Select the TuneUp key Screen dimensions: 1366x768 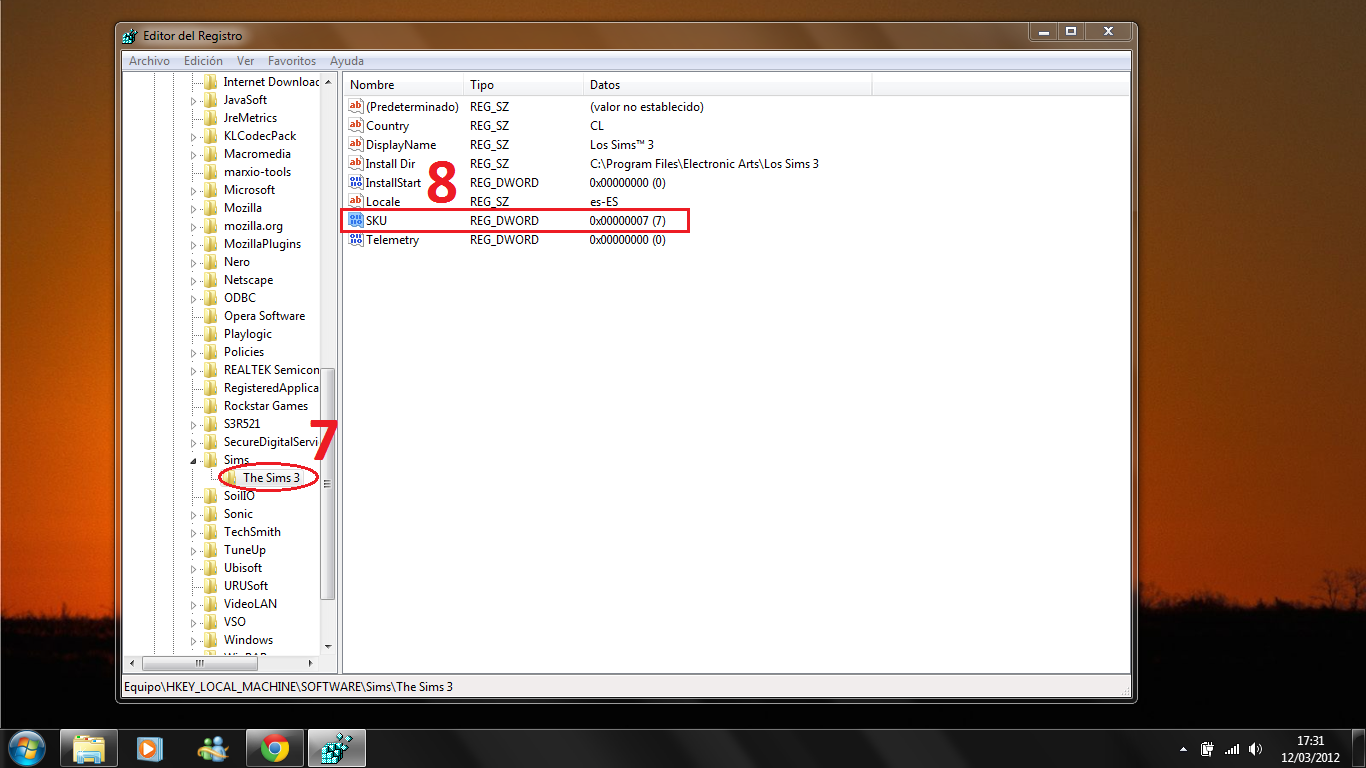(x=244, y=550)
